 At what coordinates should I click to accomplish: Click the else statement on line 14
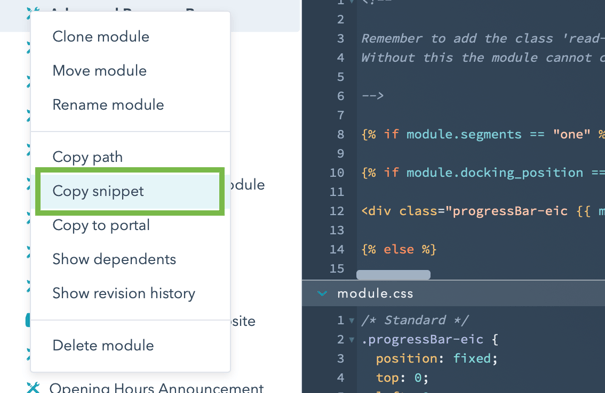399,249
